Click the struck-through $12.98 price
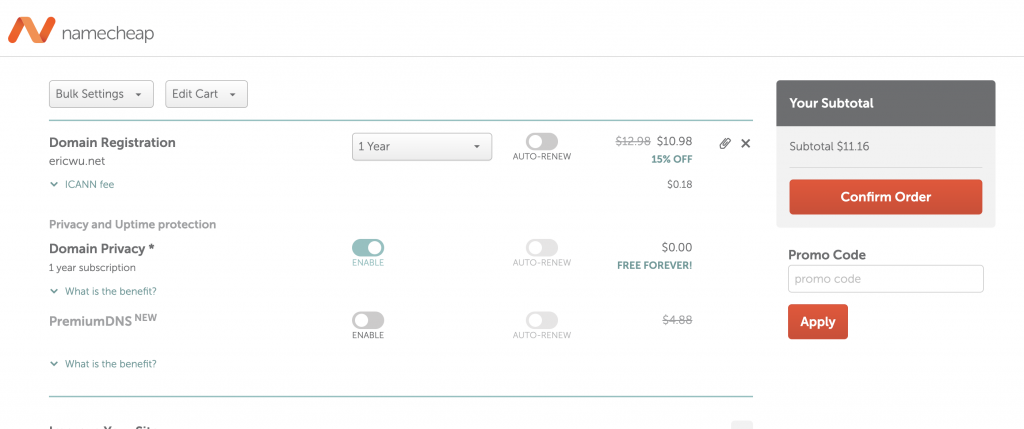 (633, 141)
